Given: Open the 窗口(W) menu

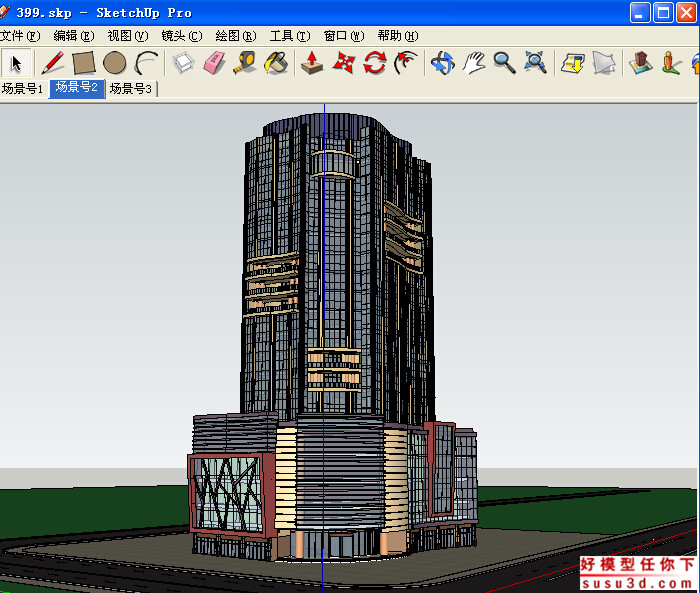Looking at the screenshot, I should pos(344,36).
